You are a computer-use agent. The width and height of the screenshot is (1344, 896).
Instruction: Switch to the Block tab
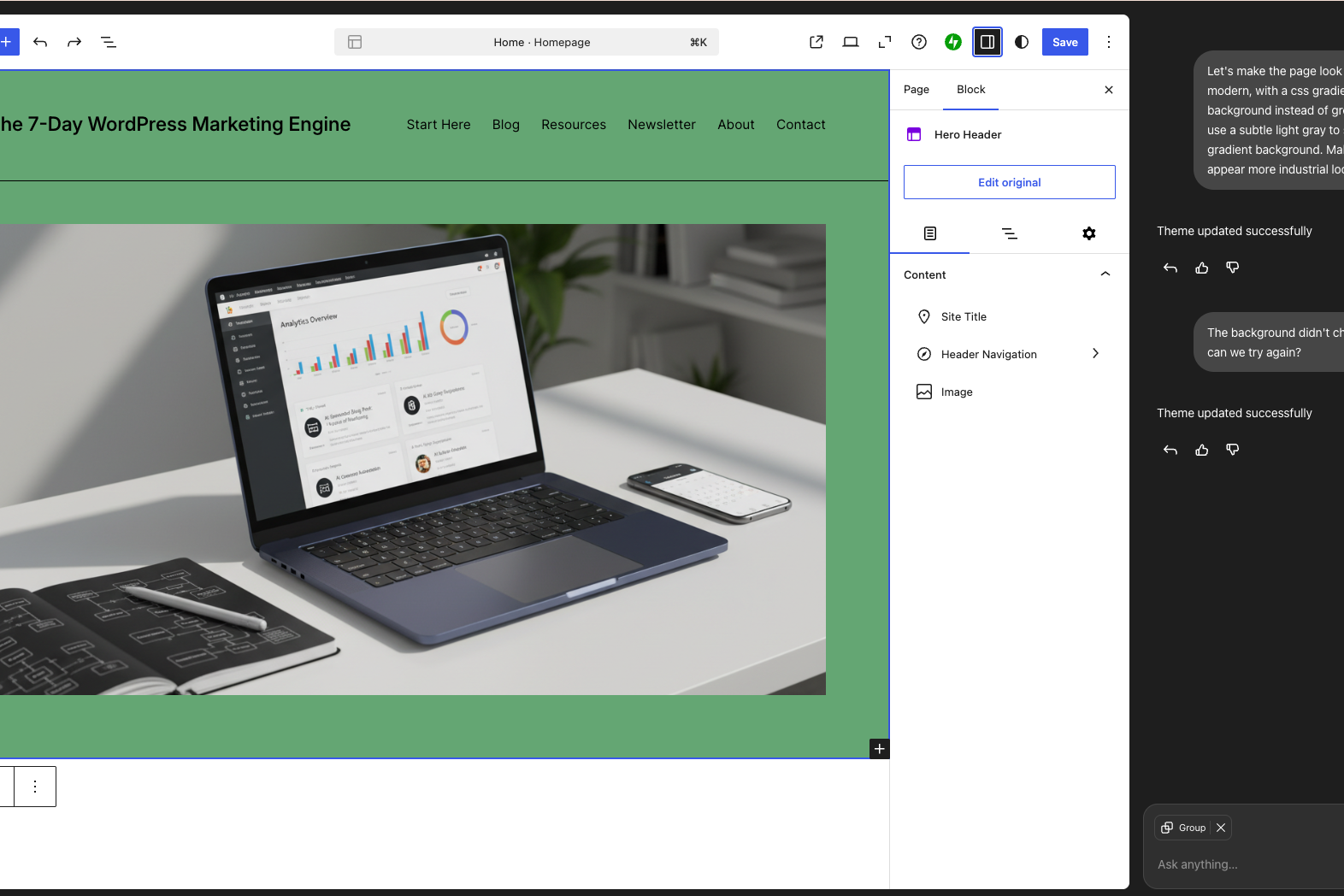[x=971, y=90]
